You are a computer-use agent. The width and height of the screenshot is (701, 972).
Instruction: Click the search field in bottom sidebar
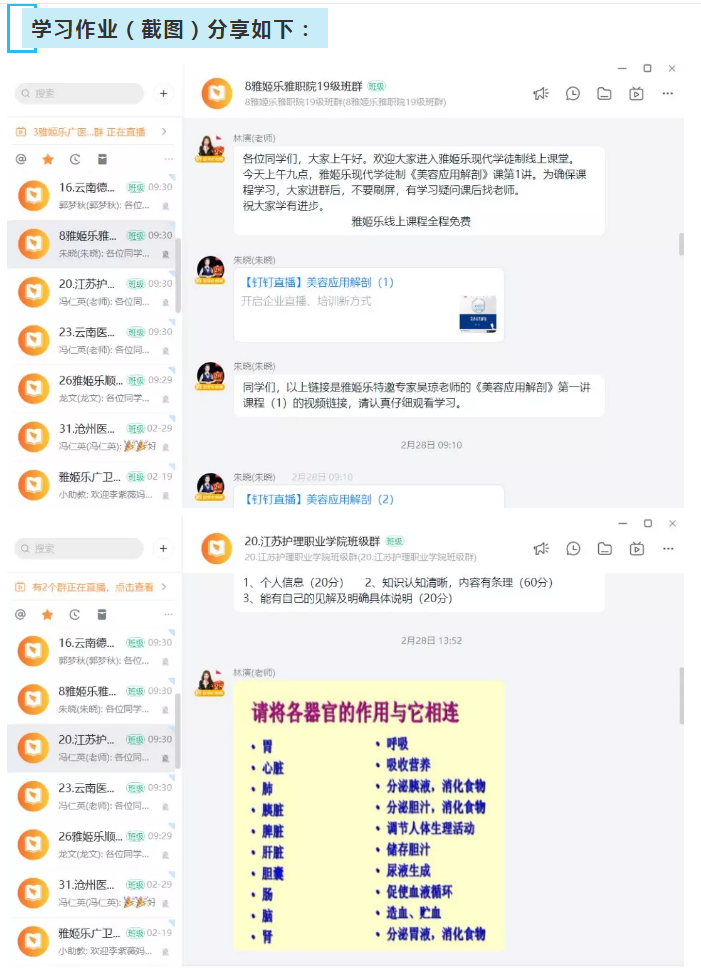79,549
